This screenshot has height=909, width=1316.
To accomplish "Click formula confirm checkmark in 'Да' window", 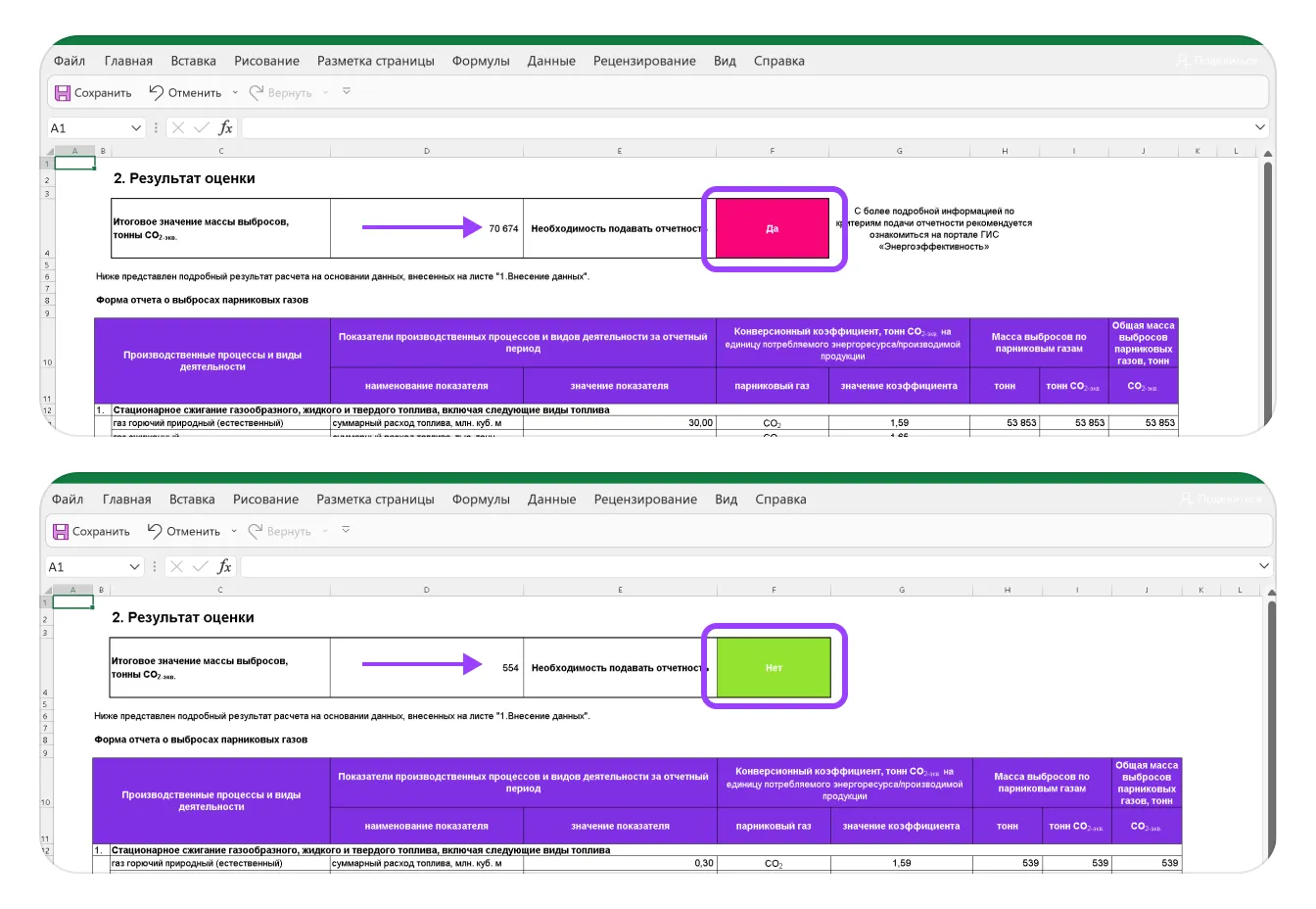I will pos(202,127).
